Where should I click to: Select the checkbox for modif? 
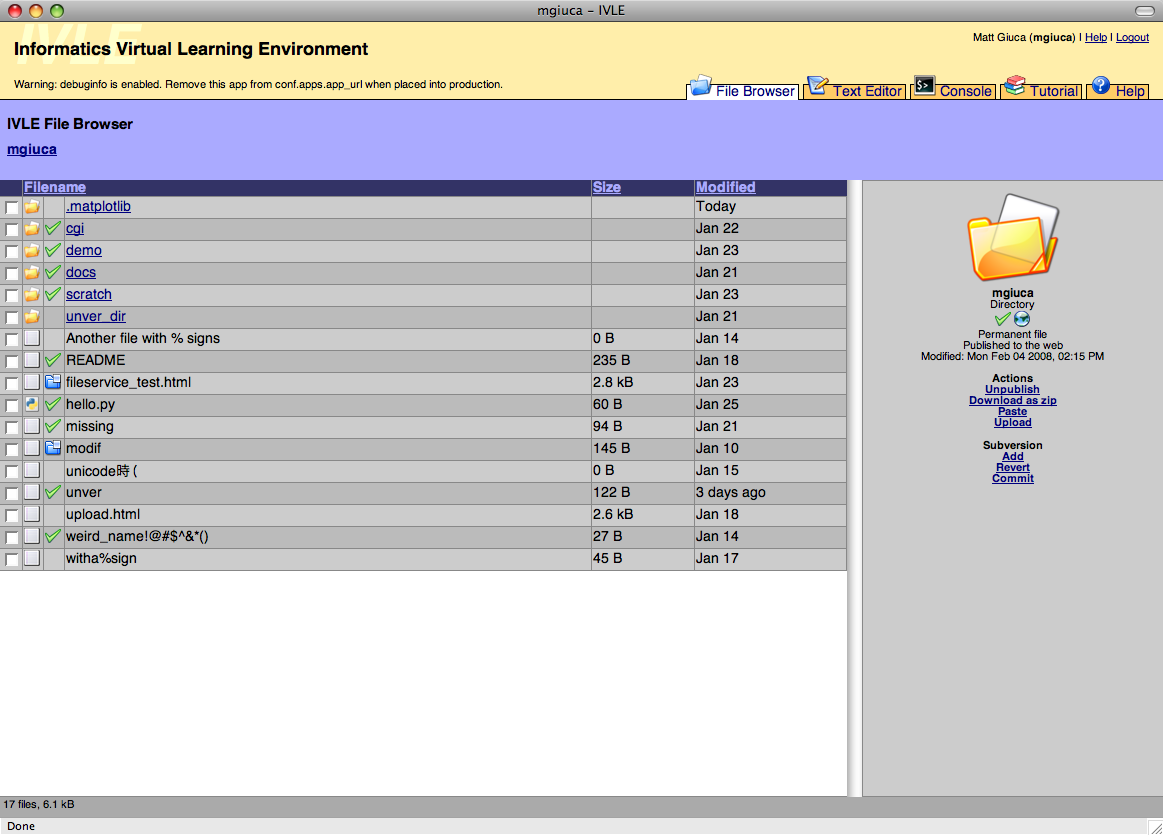(12, 449)
